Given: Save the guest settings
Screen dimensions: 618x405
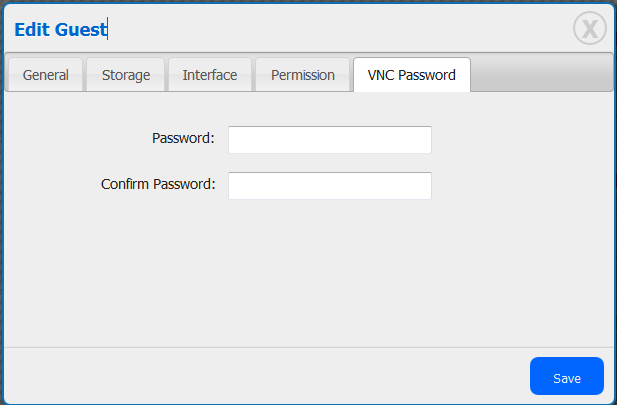Looking at the screenshot, I should (567, 378).
